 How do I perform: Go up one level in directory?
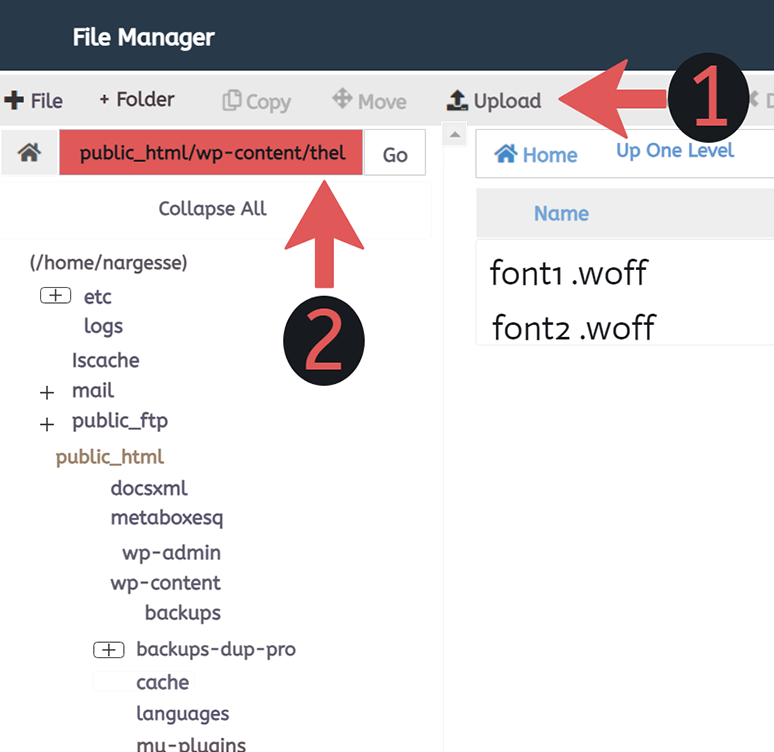pos(675,151)
